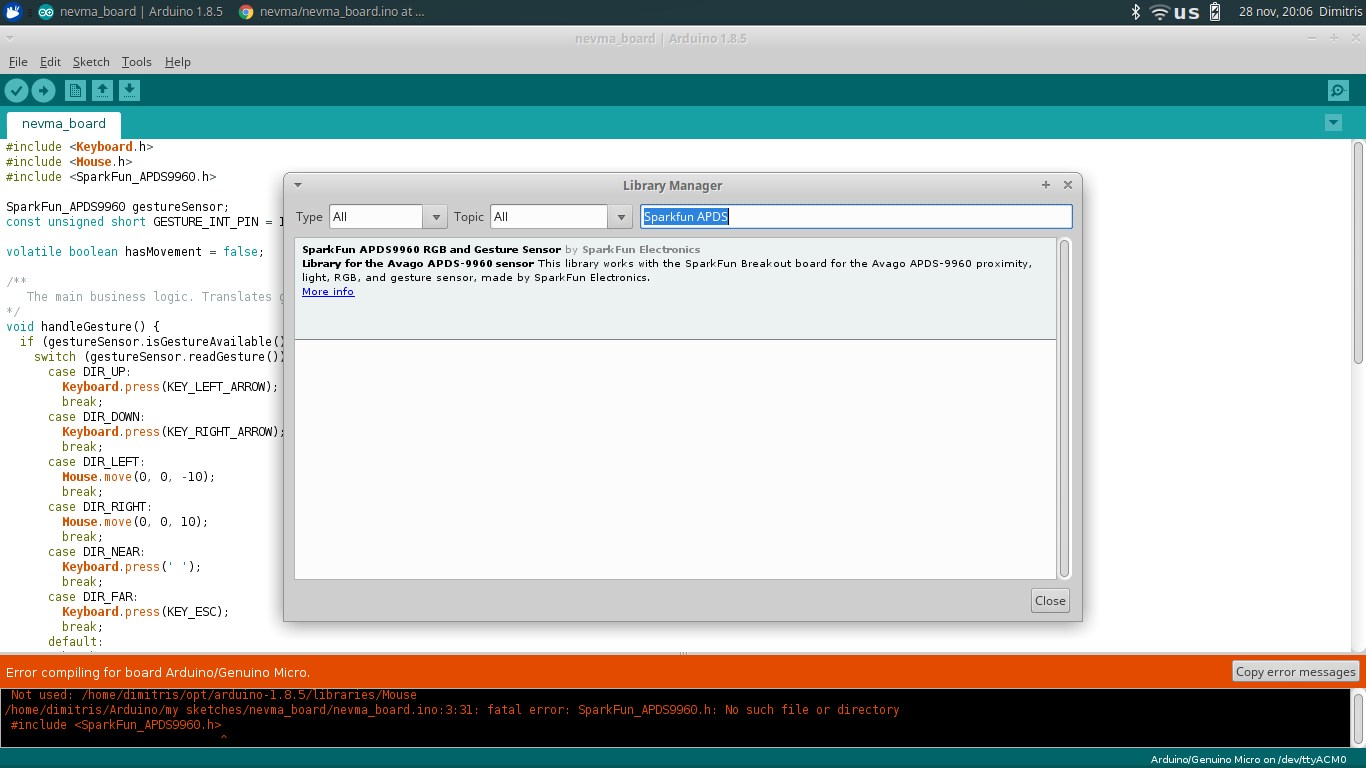Click the 'case DIR_NEAR:' code line
This screenshot has width=1366, height=768.
click(x=96, y=552)
